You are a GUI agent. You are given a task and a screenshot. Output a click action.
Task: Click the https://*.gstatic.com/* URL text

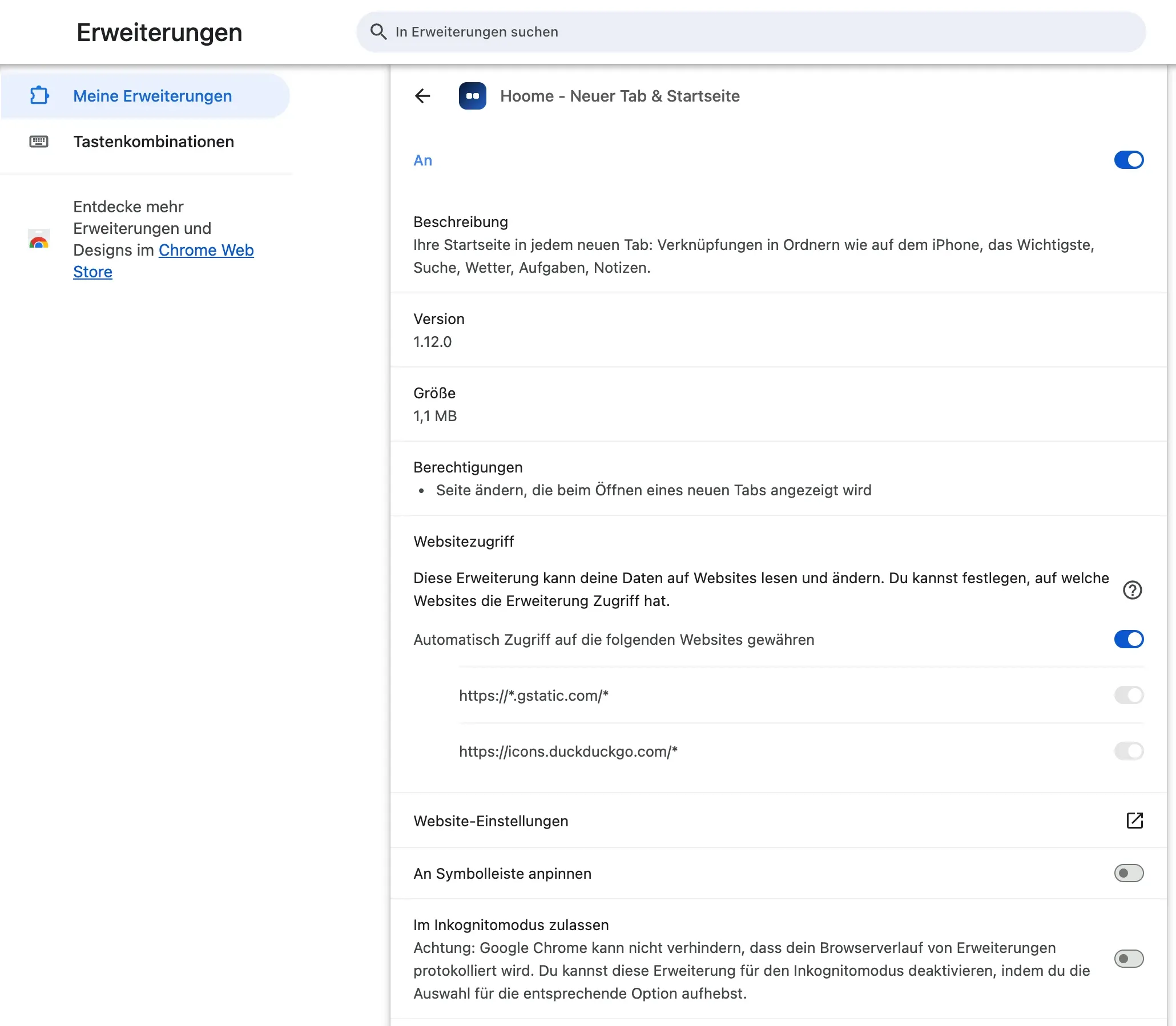[x=533, y=696]
